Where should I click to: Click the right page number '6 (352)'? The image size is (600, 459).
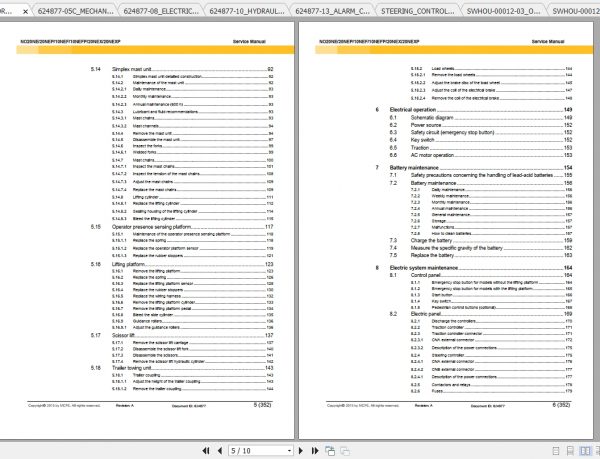click(x=561, y=405)
